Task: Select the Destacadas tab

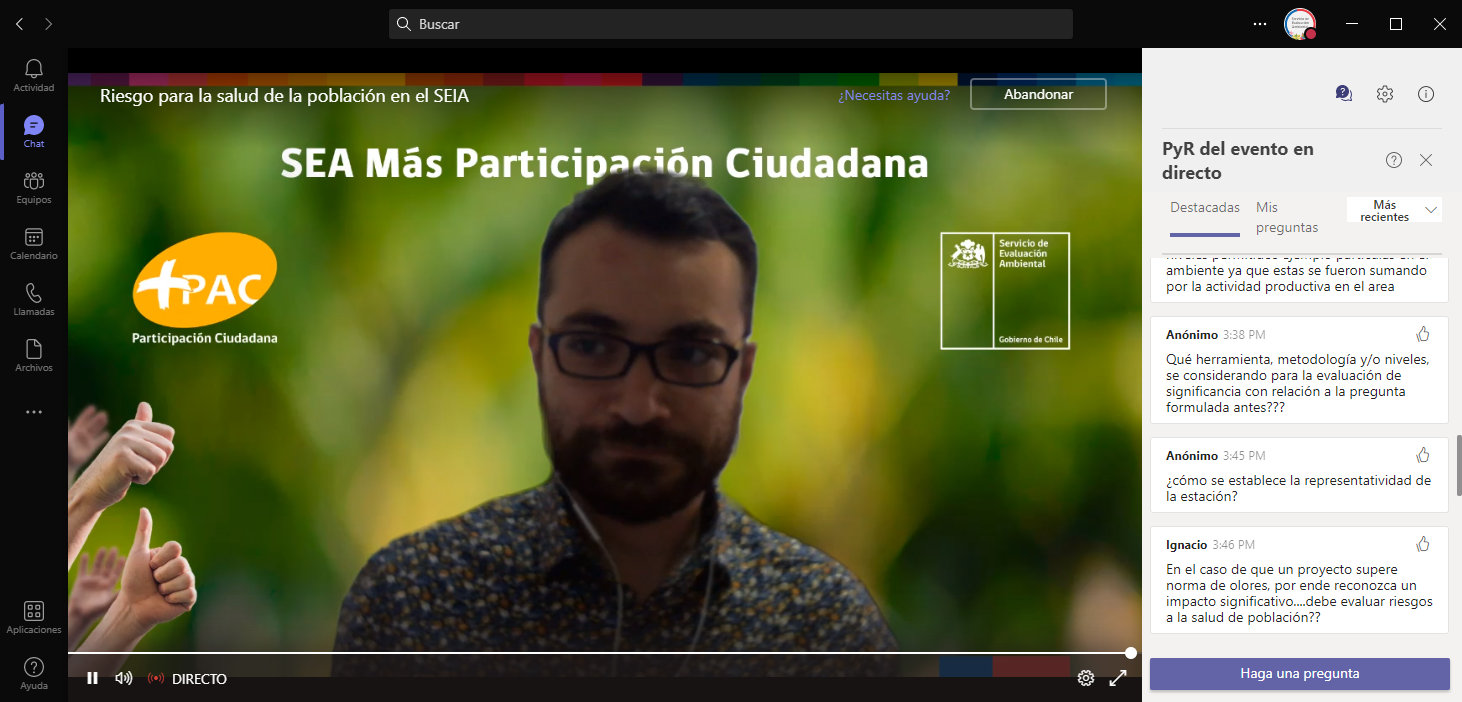Action: 1204,208
